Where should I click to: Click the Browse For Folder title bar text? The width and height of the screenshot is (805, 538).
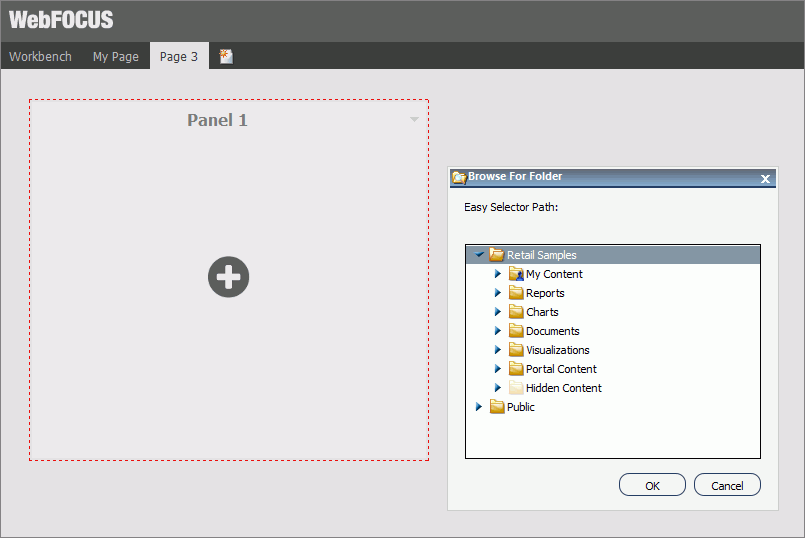pyautogui.click(x=515, y=176)
